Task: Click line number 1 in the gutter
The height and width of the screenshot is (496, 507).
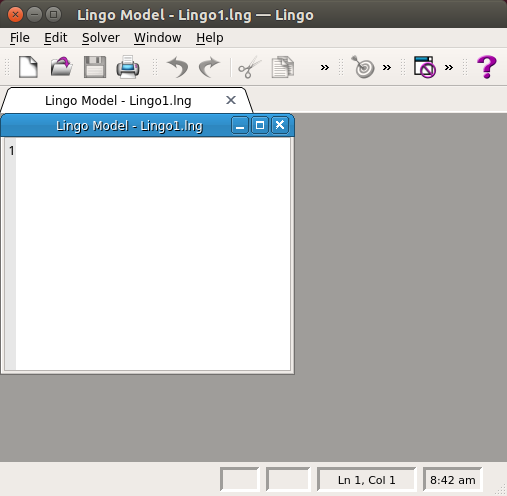Action: pos(12,151)
